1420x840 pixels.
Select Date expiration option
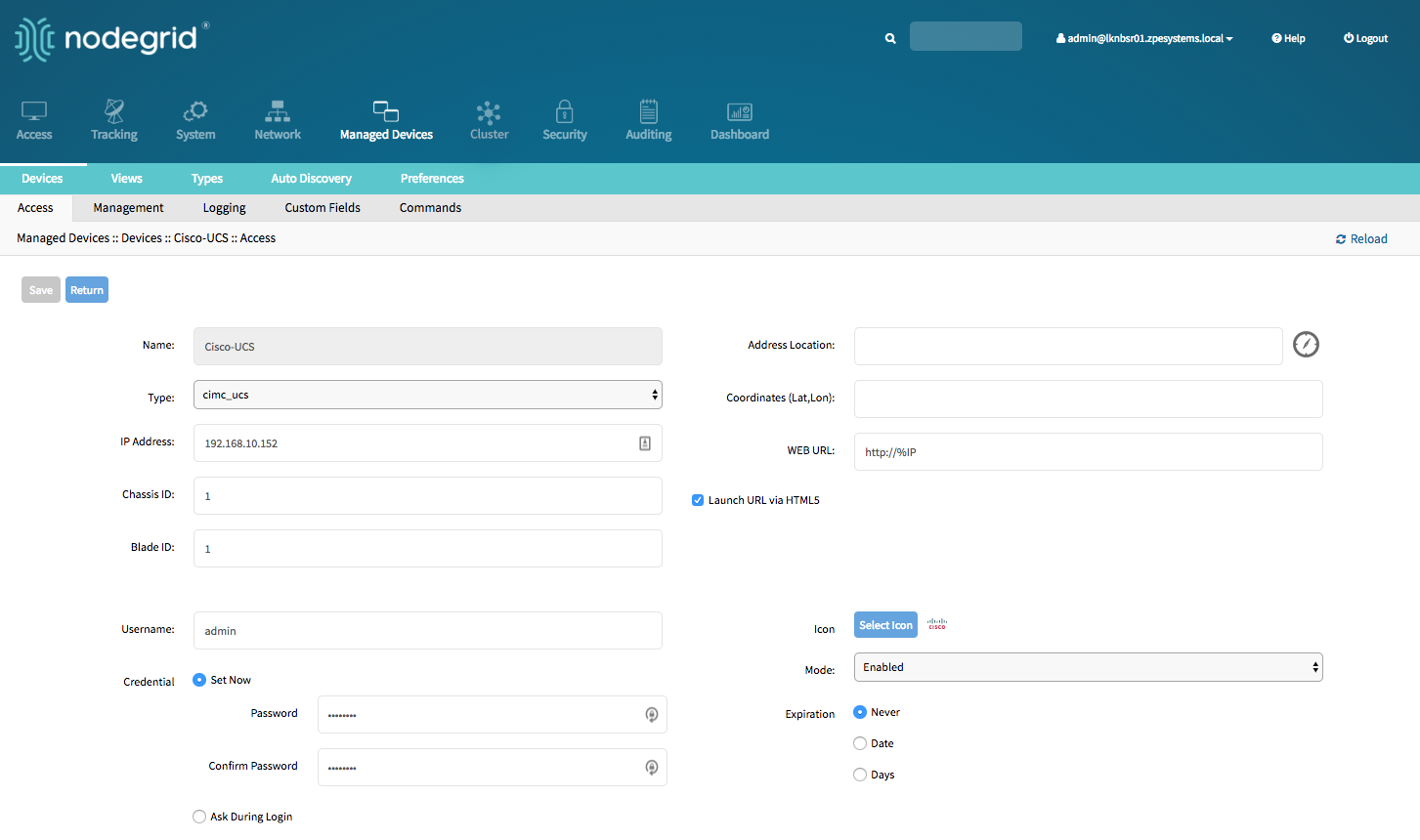pos(860,743)
